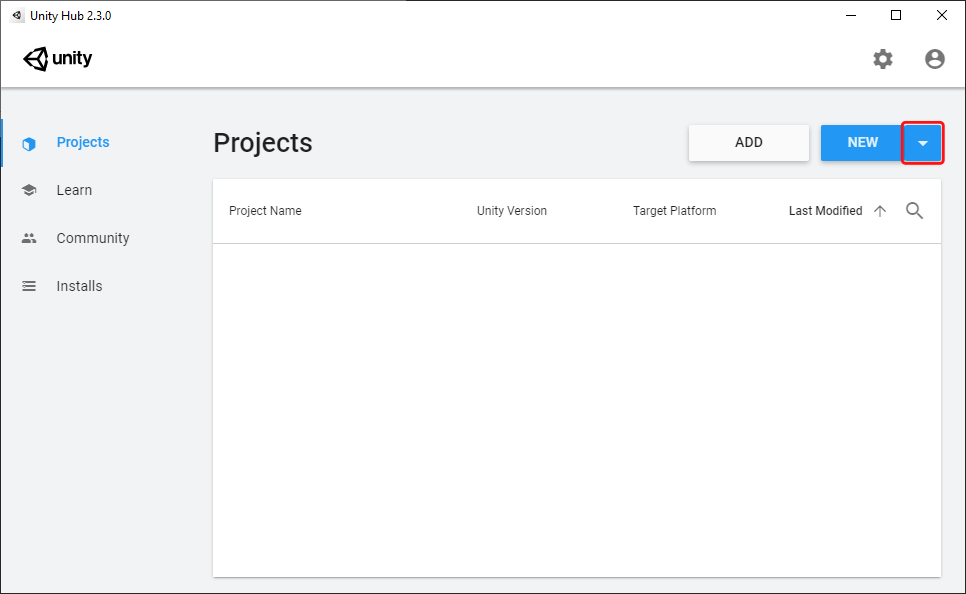Select the Unity Version column header
Viewport: 966px width, 594px height.
click(511, 211)
